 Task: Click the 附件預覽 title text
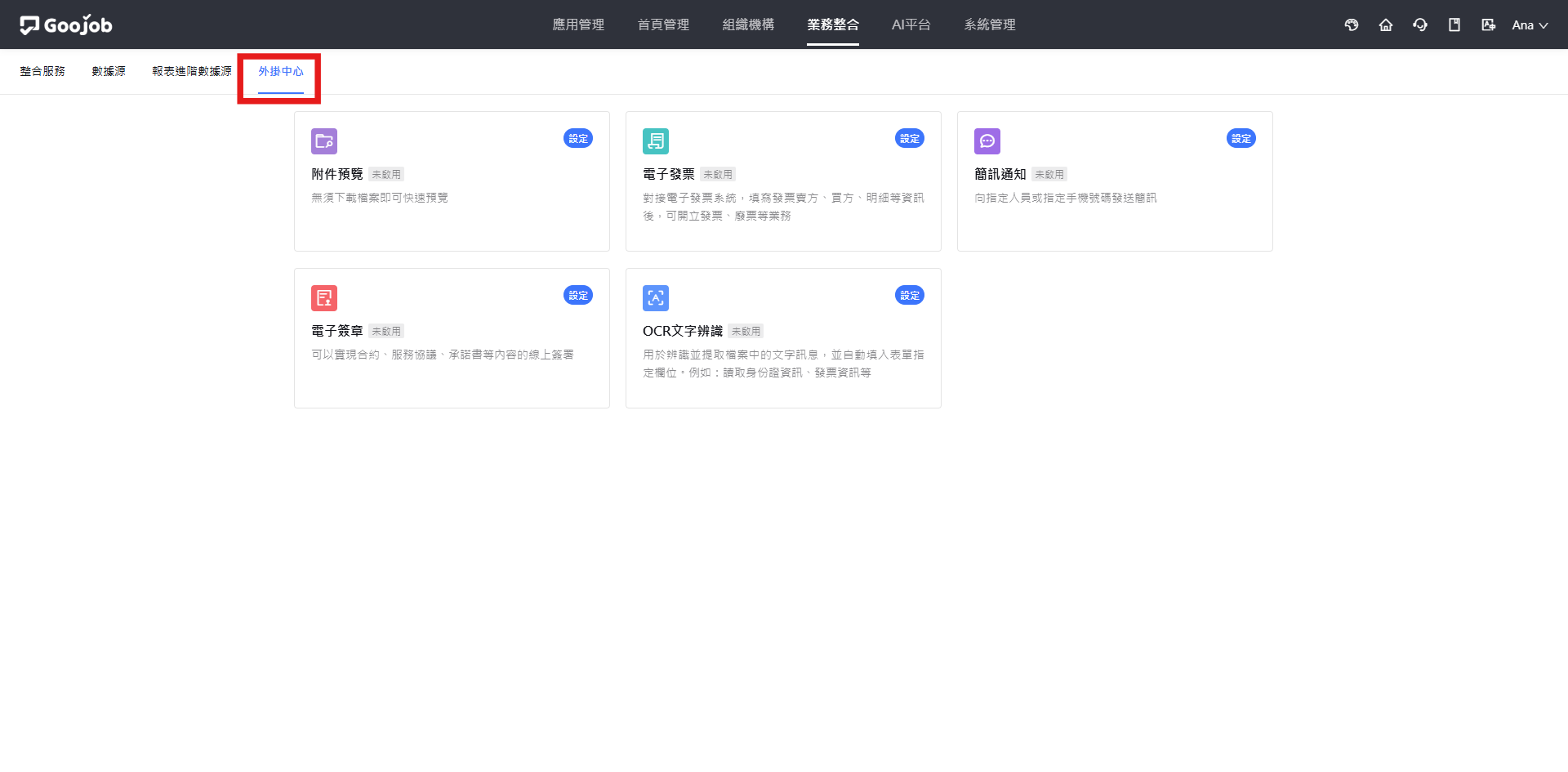(x=337, y=174)
